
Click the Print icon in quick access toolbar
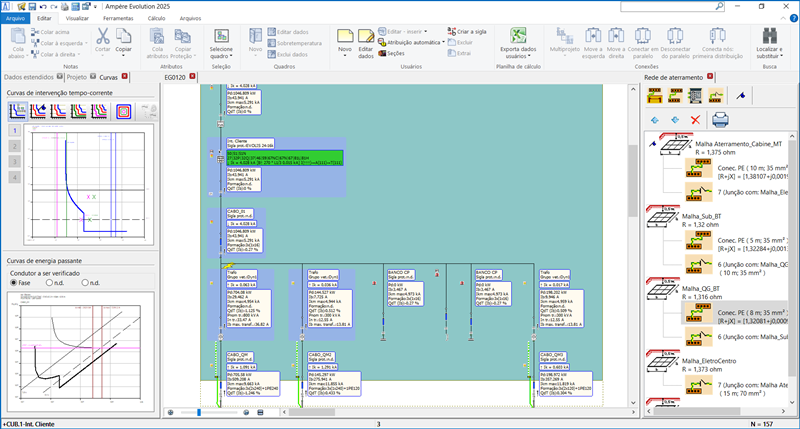pos(64,7)
